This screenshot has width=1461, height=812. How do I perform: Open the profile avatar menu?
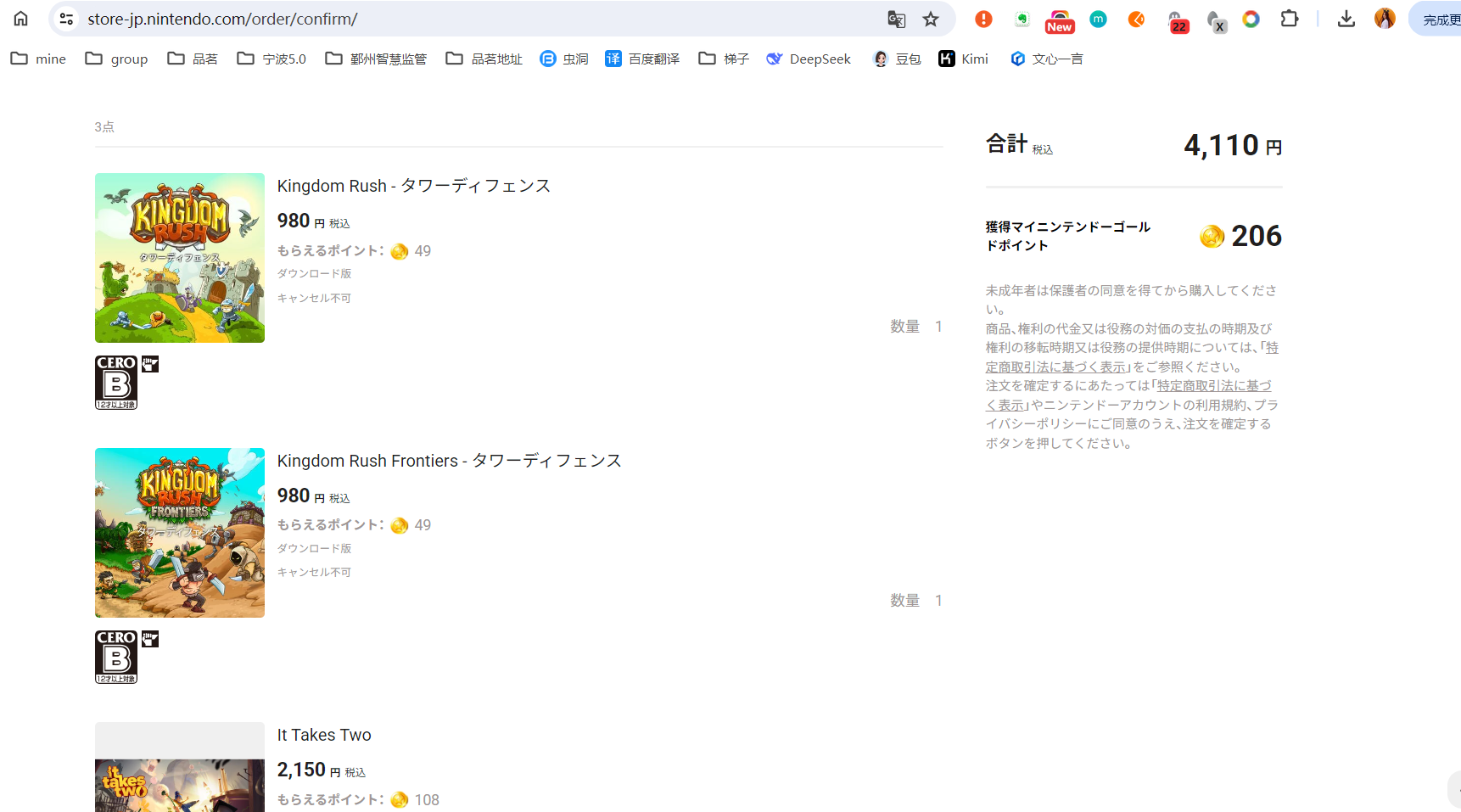(1385, 19)
